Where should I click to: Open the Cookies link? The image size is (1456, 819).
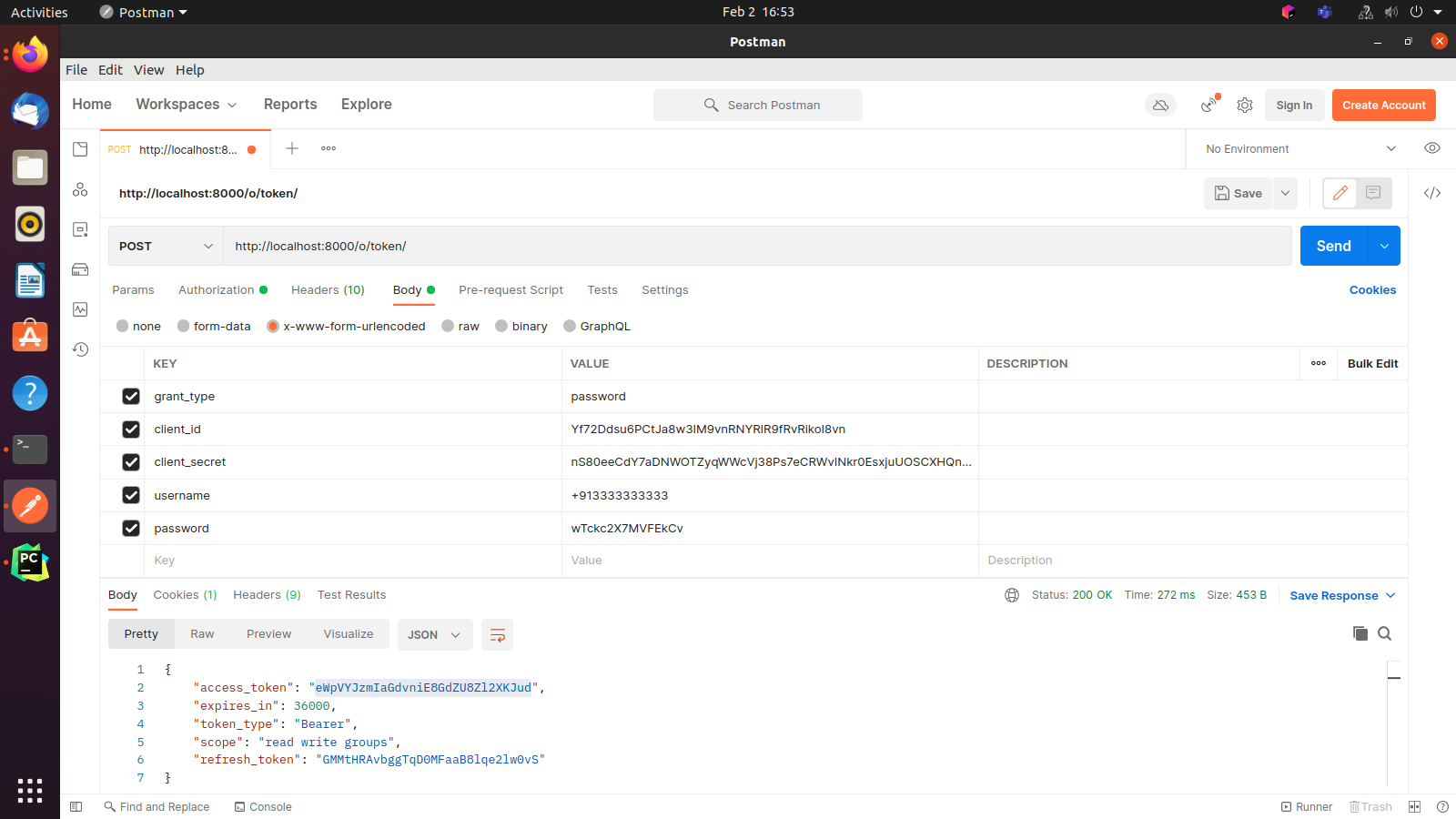coord(1372,290)
